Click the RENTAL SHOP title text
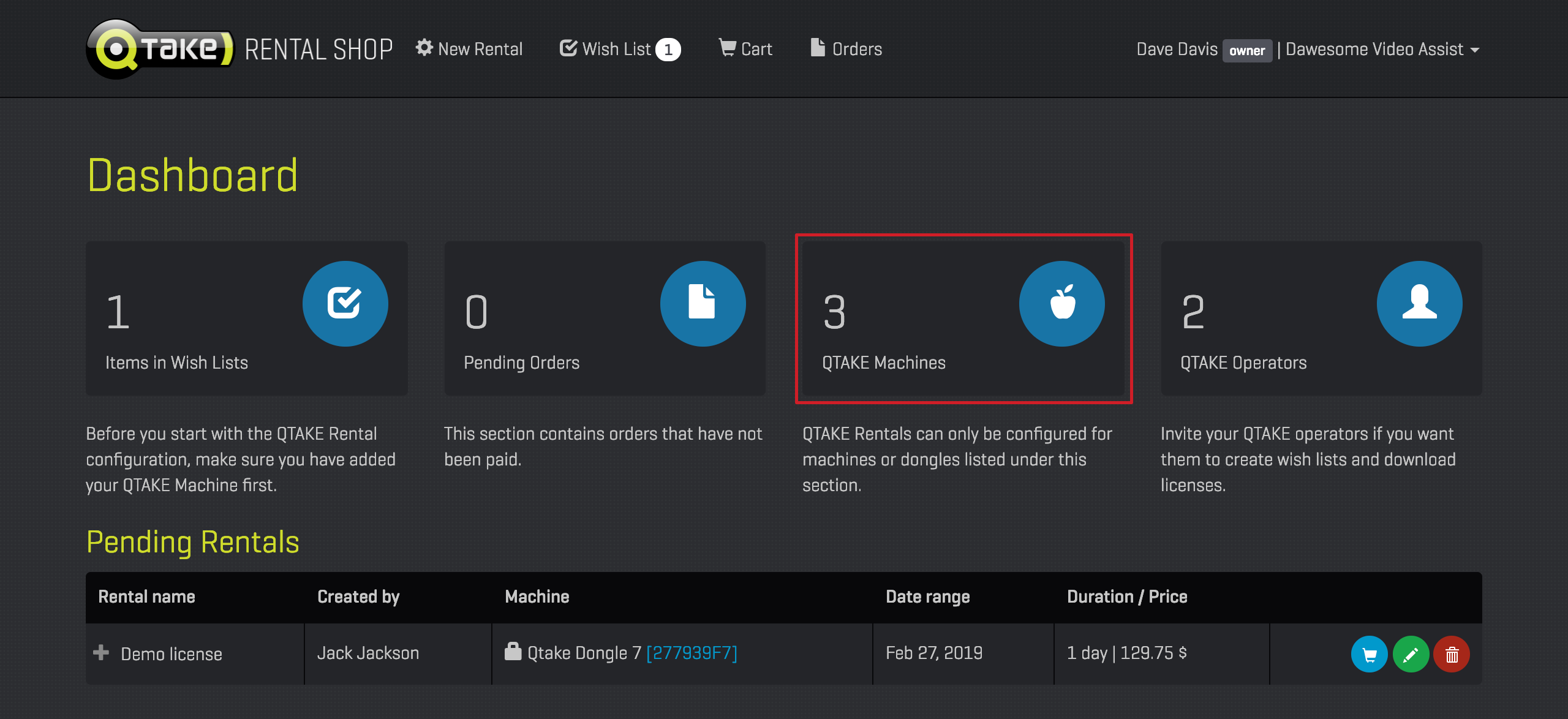This screenshot has width=1568, height=719. tap(318, 50)
